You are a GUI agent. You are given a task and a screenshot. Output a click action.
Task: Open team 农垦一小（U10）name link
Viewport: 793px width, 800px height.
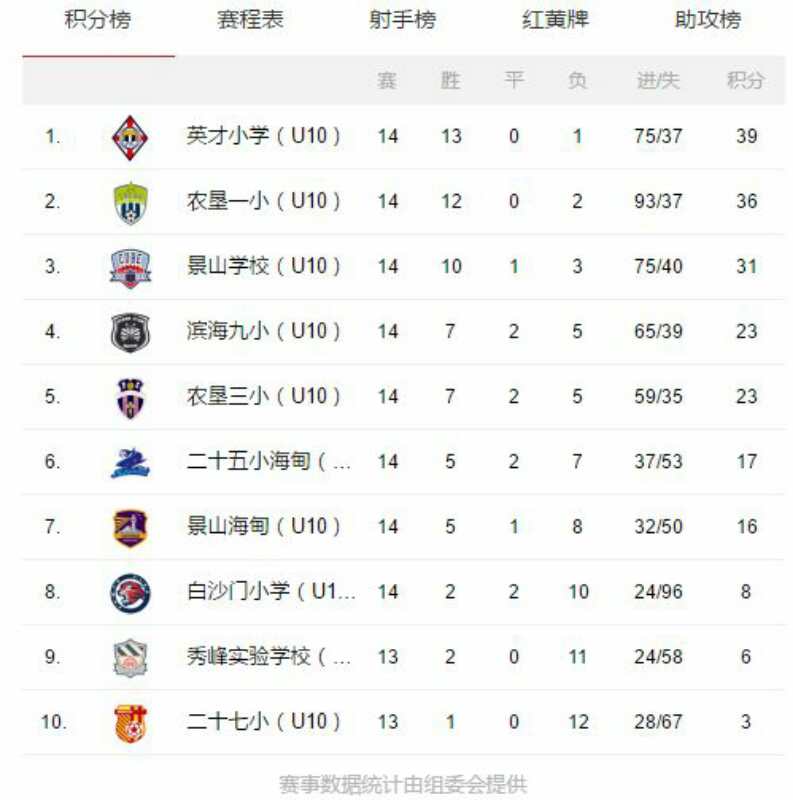(x=263, y=201)
